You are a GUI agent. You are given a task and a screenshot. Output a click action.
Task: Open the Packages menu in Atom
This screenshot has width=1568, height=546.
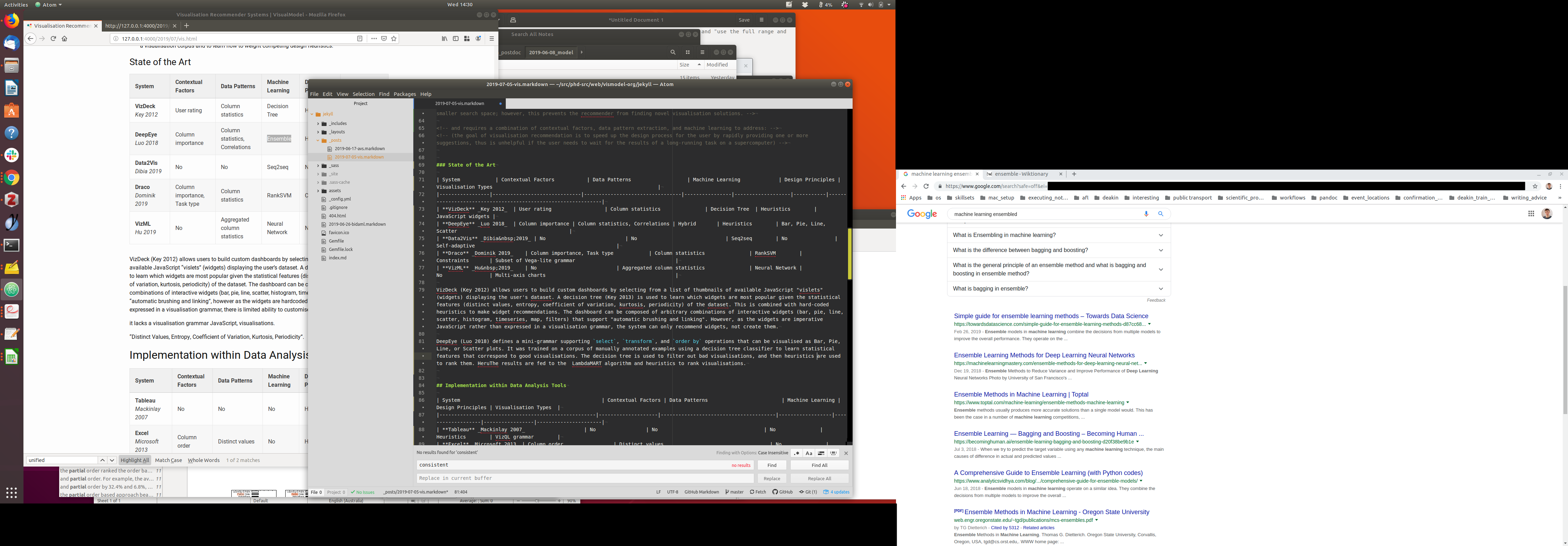(x=404, y=94)
